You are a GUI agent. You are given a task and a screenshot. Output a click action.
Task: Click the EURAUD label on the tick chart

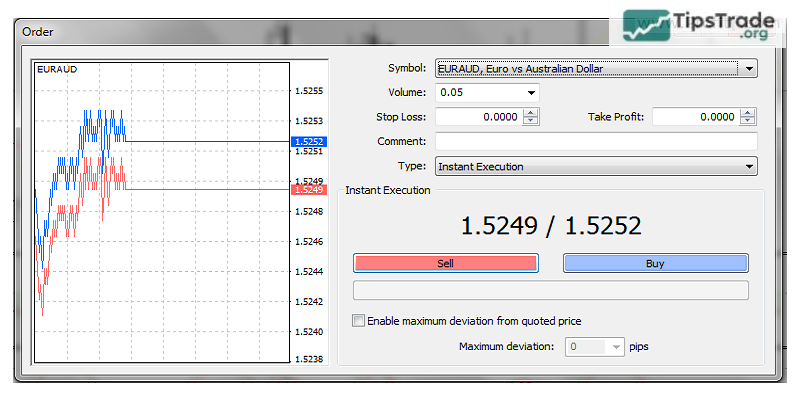click(x=56, y=70)
